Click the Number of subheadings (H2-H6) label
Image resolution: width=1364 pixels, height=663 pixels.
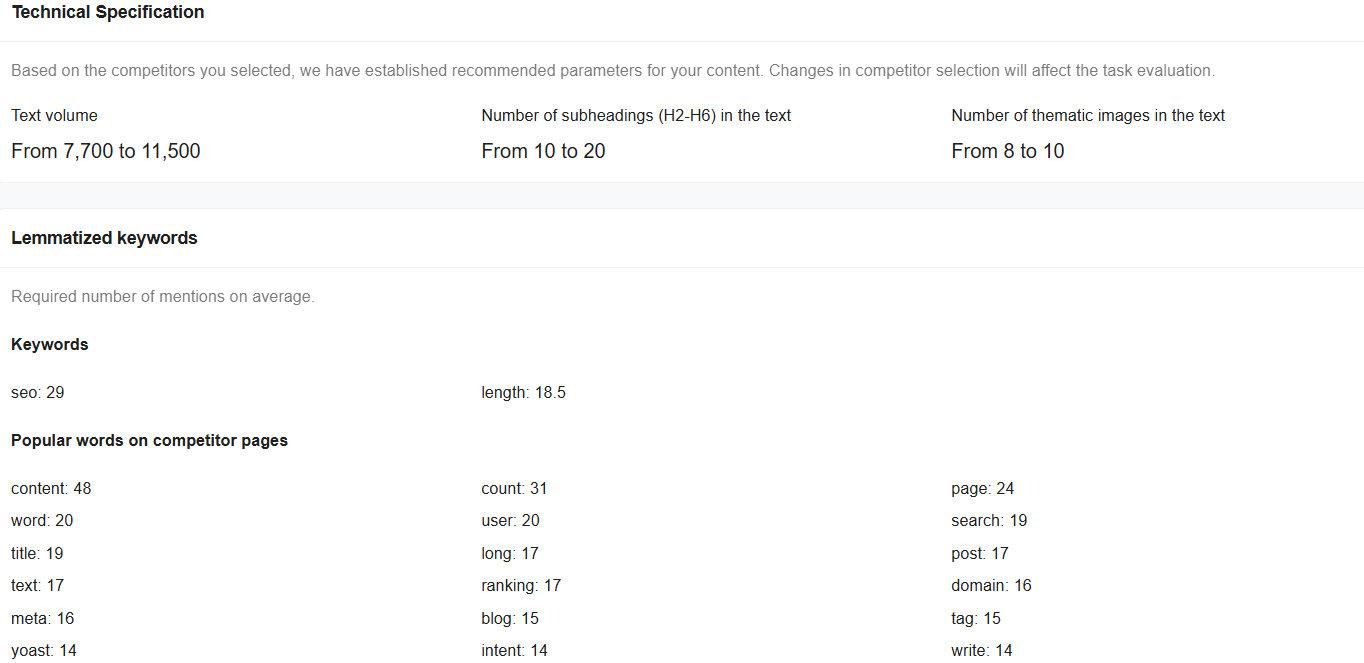(636, 116)
